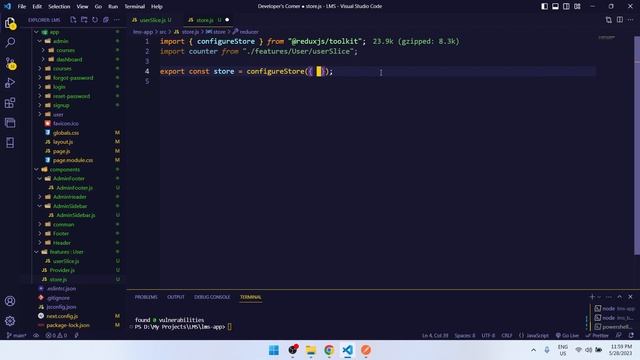Open notifications bell in status bar

[631, 336]
